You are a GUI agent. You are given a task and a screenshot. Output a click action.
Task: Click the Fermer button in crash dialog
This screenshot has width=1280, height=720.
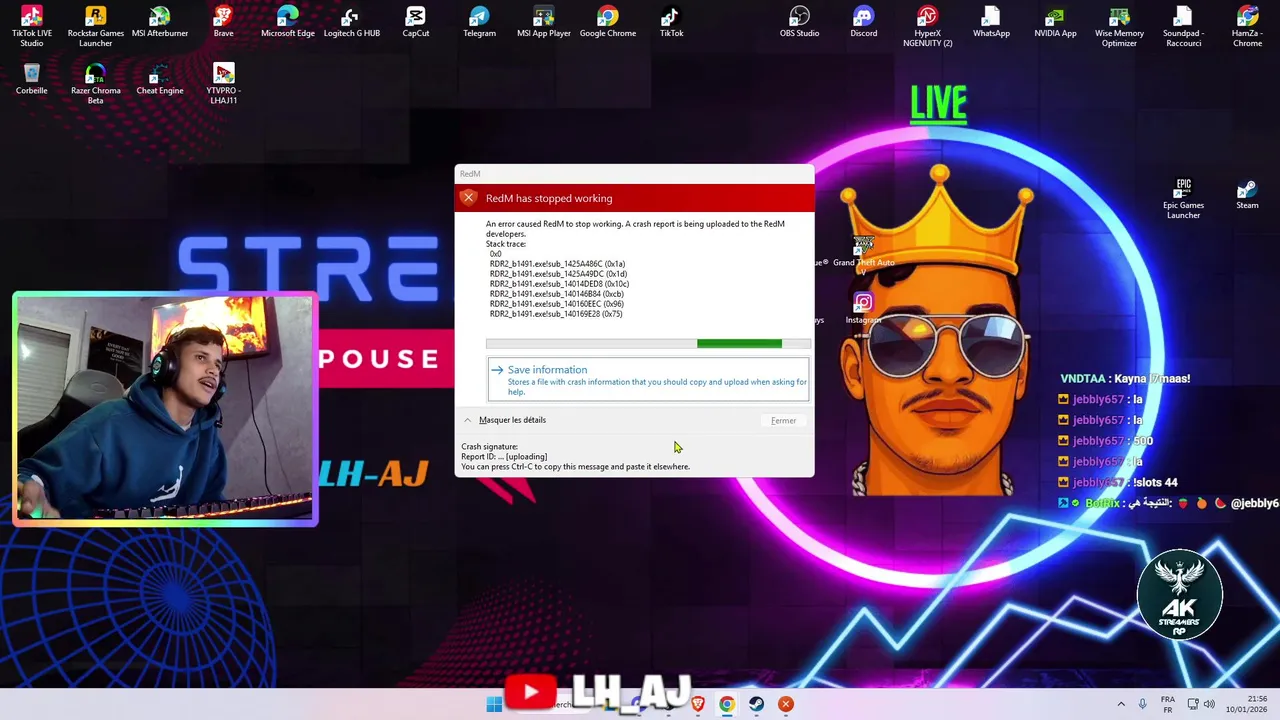[x=784, y=420]
